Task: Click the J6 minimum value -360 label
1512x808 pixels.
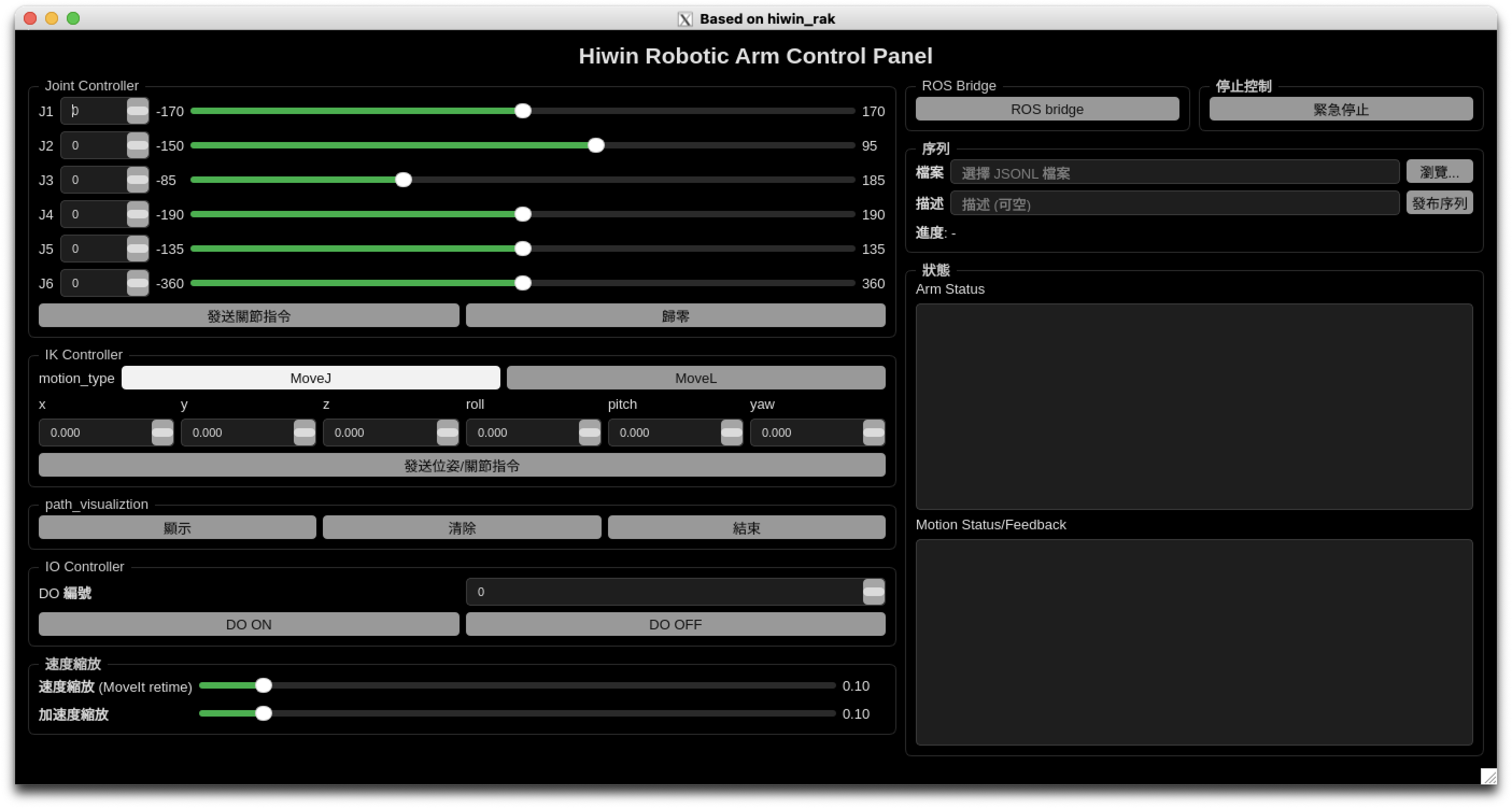Action: tap(169, 284)
